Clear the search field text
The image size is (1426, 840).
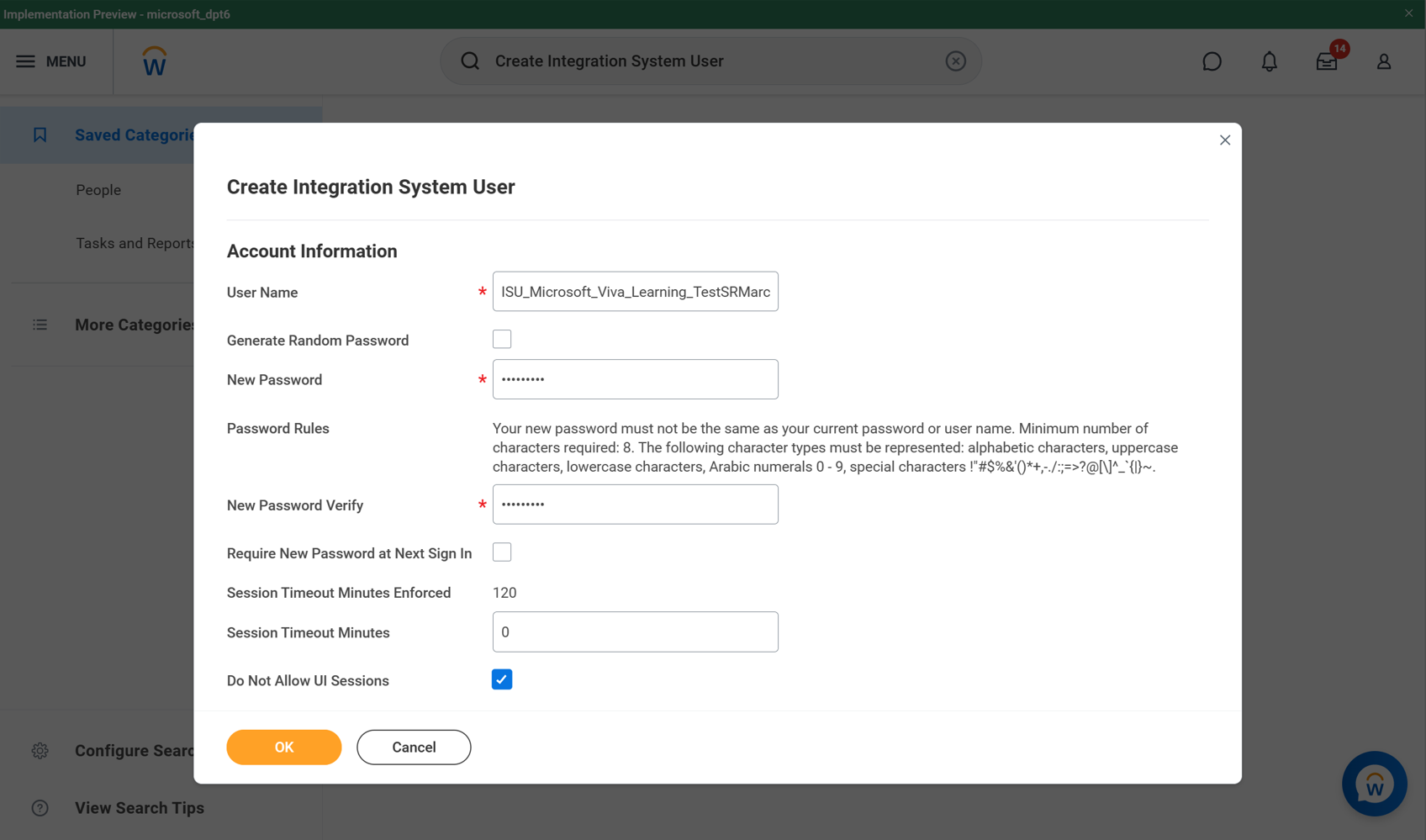pos(955,61)
